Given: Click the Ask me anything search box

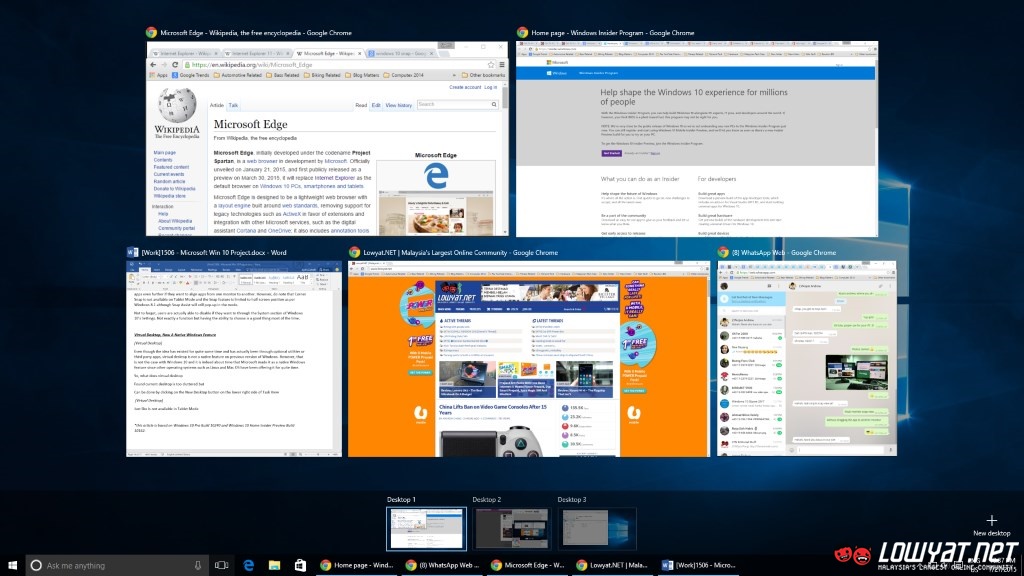Looking at the screenshot, I should point(118,565).
